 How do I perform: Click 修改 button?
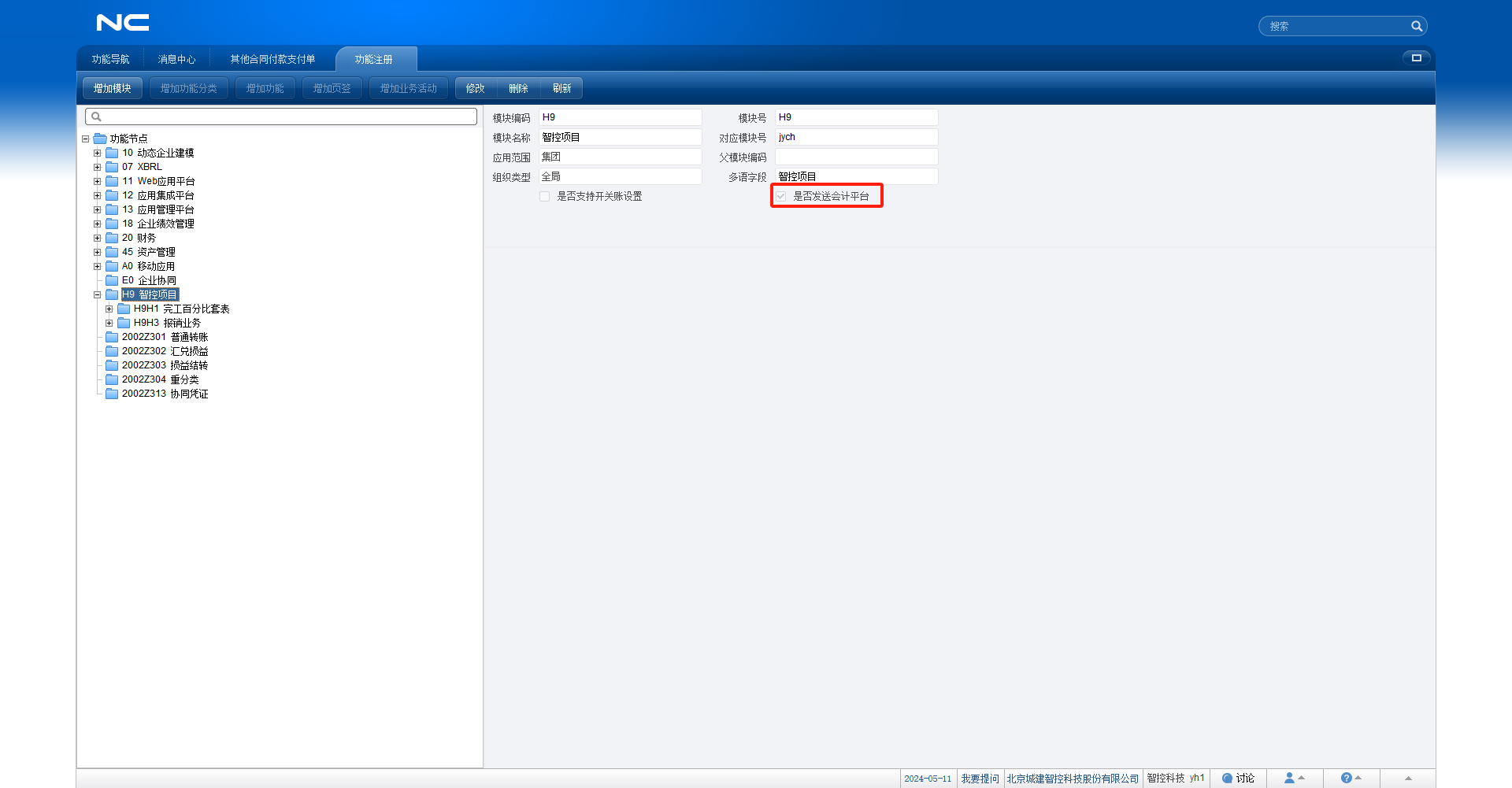476,88
